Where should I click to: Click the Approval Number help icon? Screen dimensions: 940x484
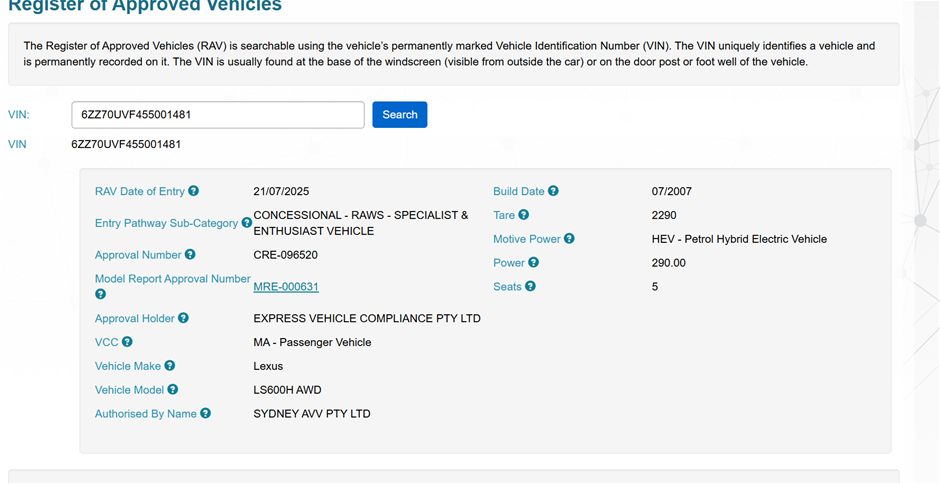pyautogui.click(x=190, y=255)
